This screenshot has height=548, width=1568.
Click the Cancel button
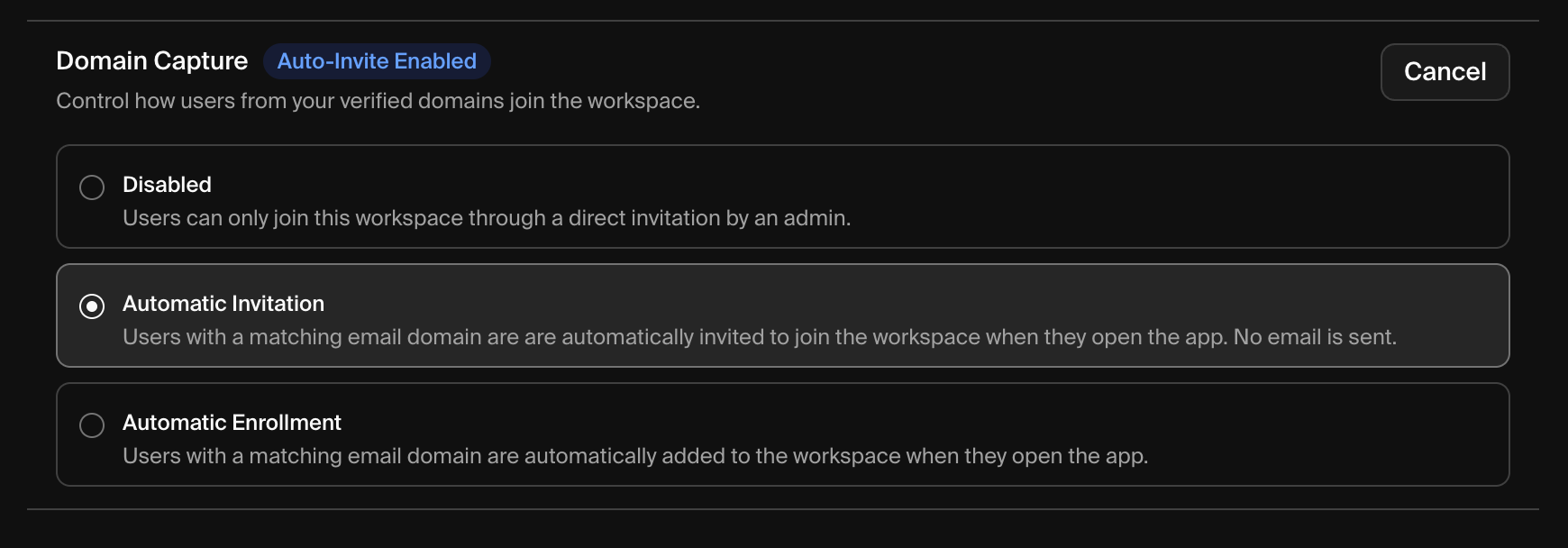click(x=1445, y=72)
